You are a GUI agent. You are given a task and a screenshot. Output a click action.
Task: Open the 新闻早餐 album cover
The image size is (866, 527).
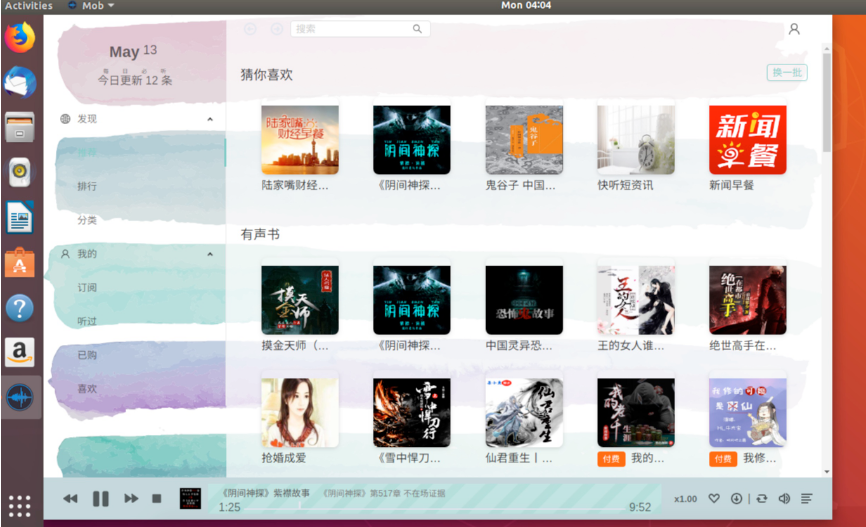coord(748,140)
